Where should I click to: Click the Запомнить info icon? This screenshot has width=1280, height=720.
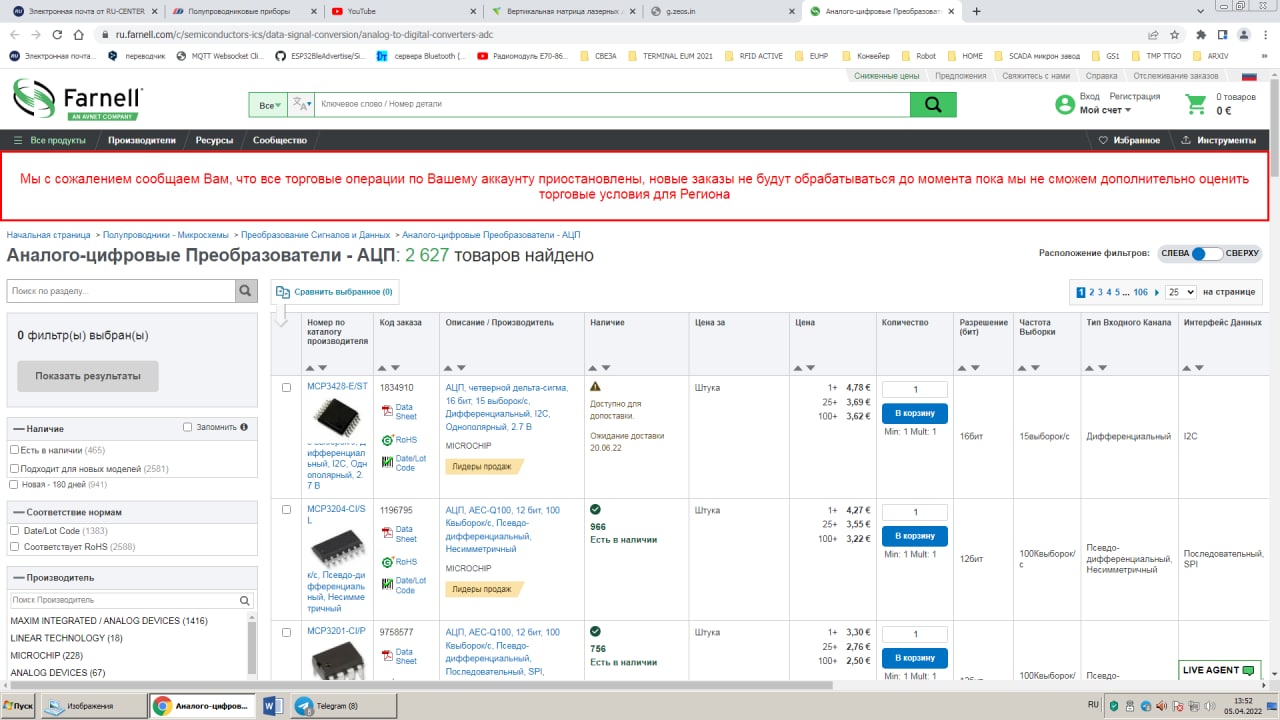[x=244, y=427]
